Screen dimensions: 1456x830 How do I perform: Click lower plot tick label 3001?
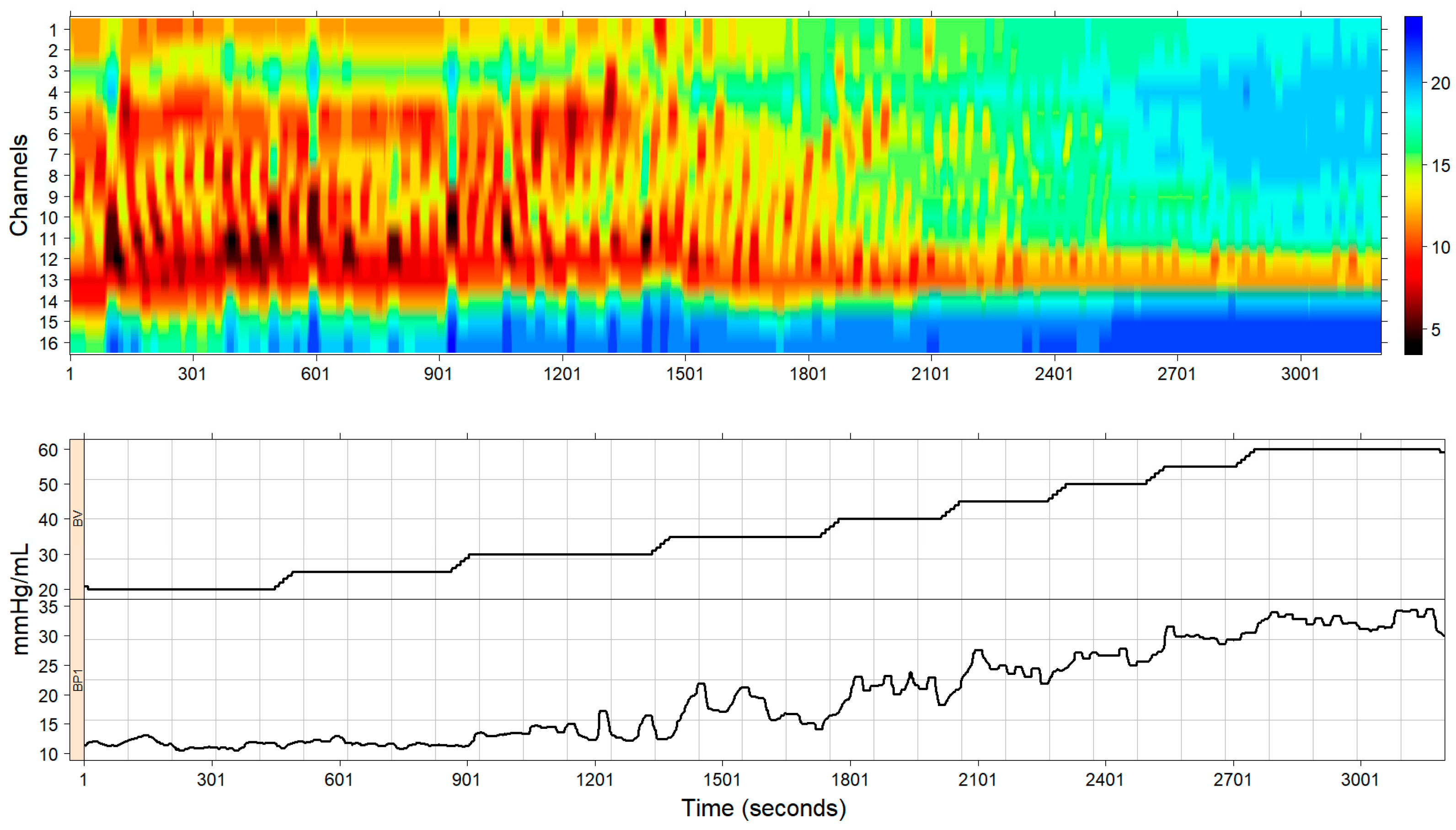point(1360,779)
